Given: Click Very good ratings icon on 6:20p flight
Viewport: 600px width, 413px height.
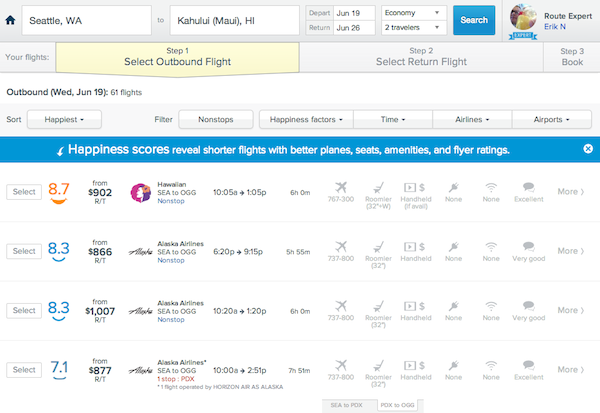Looking at the screenshot, I should pos(528,246).
